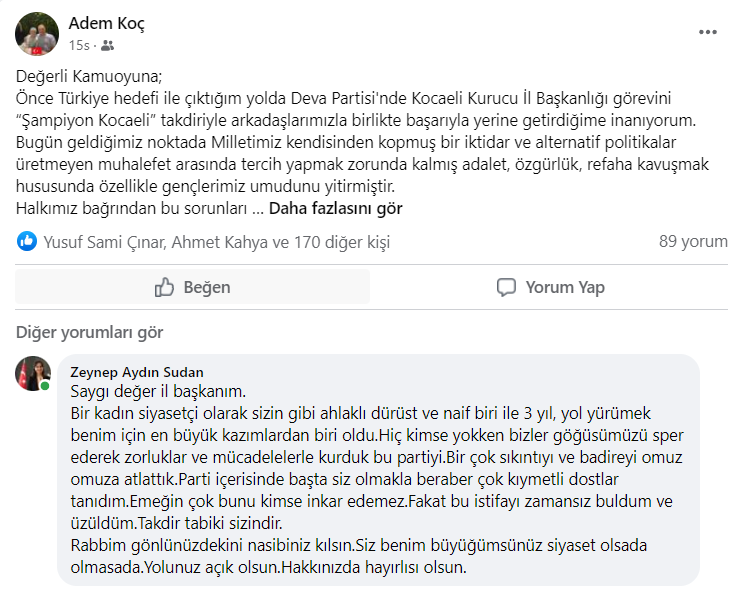
Task: Open the three-dot post options menu
Action: coord(708,33)
